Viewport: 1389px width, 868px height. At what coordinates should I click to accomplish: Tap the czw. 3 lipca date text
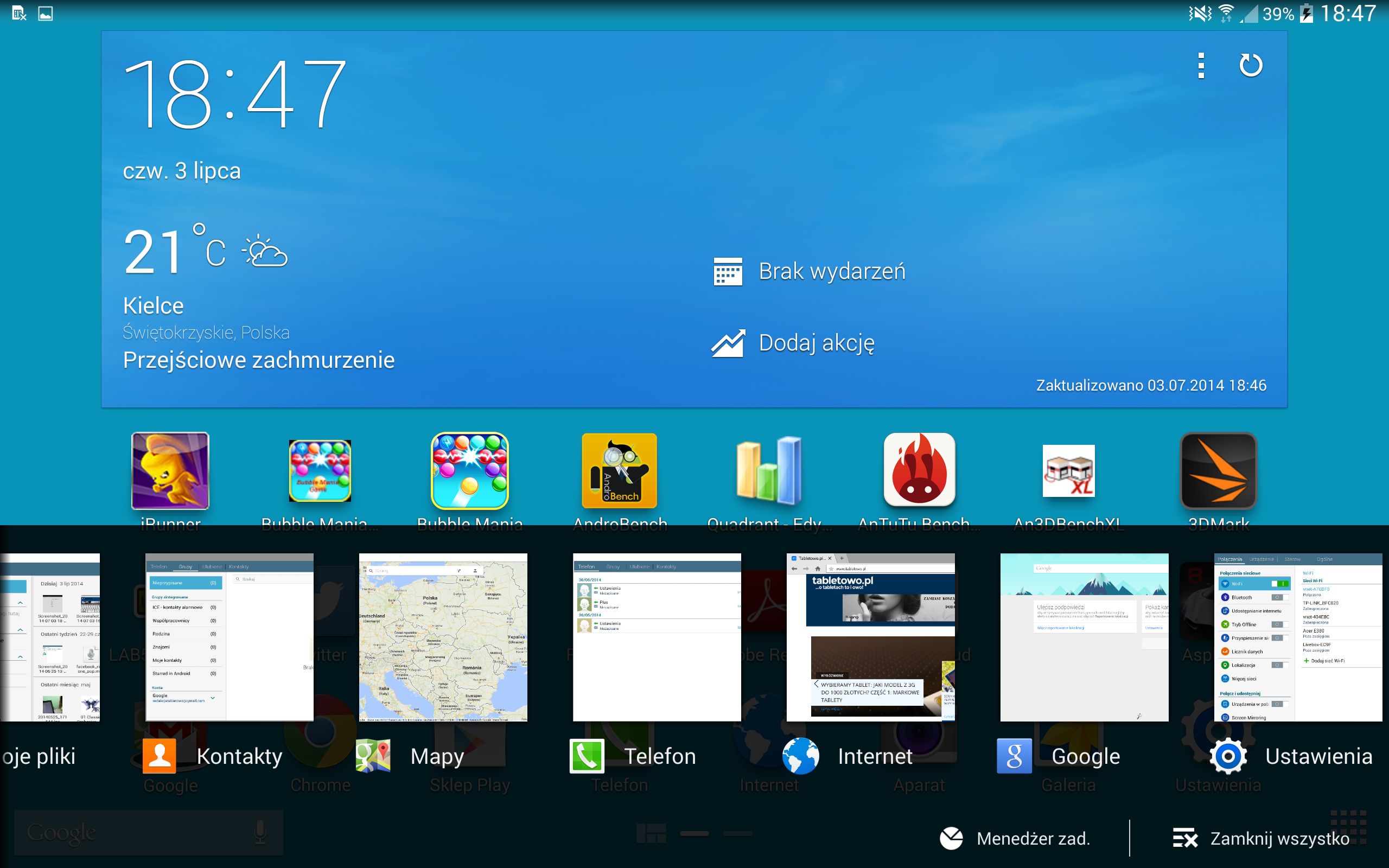[181, 170]
